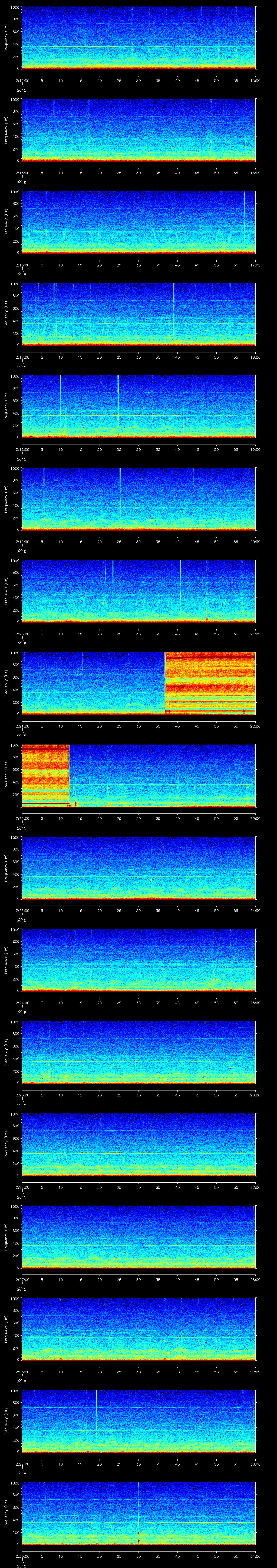This screenshot has height=1568, width=277.
Task: Click the 22:00 end label under the noise burst panel
Action: (256, 726)
